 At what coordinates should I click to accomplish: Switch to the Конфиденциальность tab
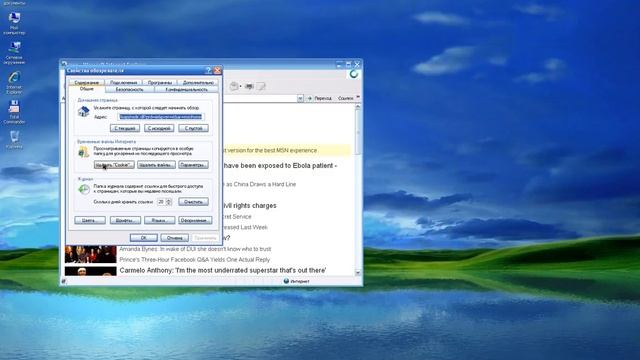pos(187,89)
